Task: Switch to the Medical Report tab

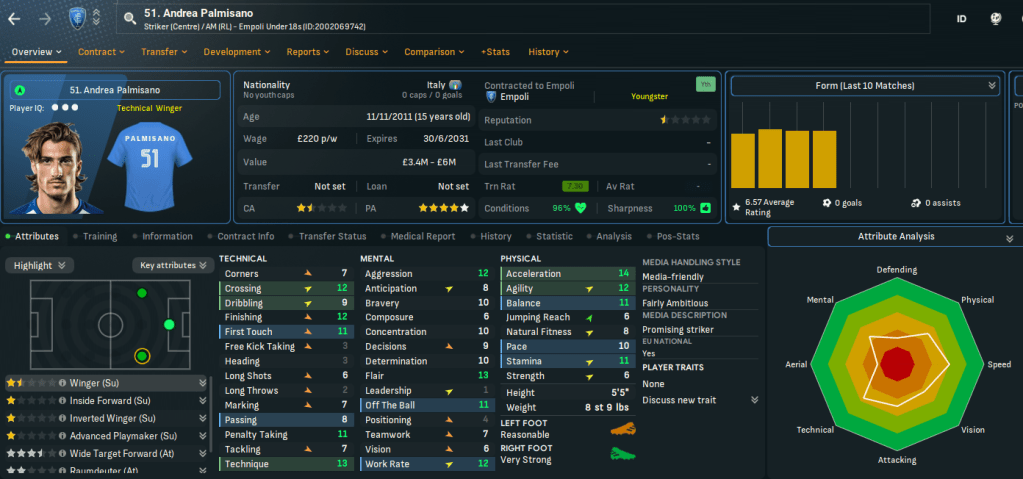Action: (x=421, y=237)
